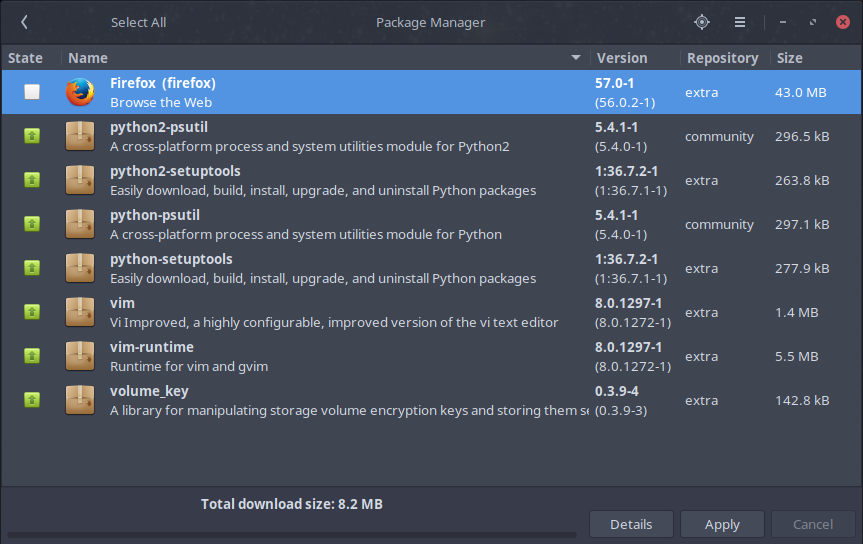Click Select All in the header
Screen dimensions: 863x544
point(138,22)
